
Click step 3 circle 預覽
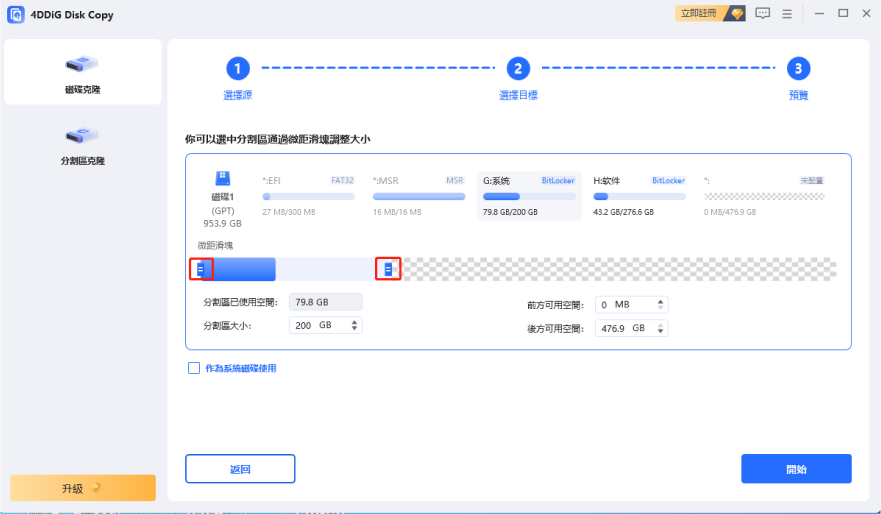798,69
